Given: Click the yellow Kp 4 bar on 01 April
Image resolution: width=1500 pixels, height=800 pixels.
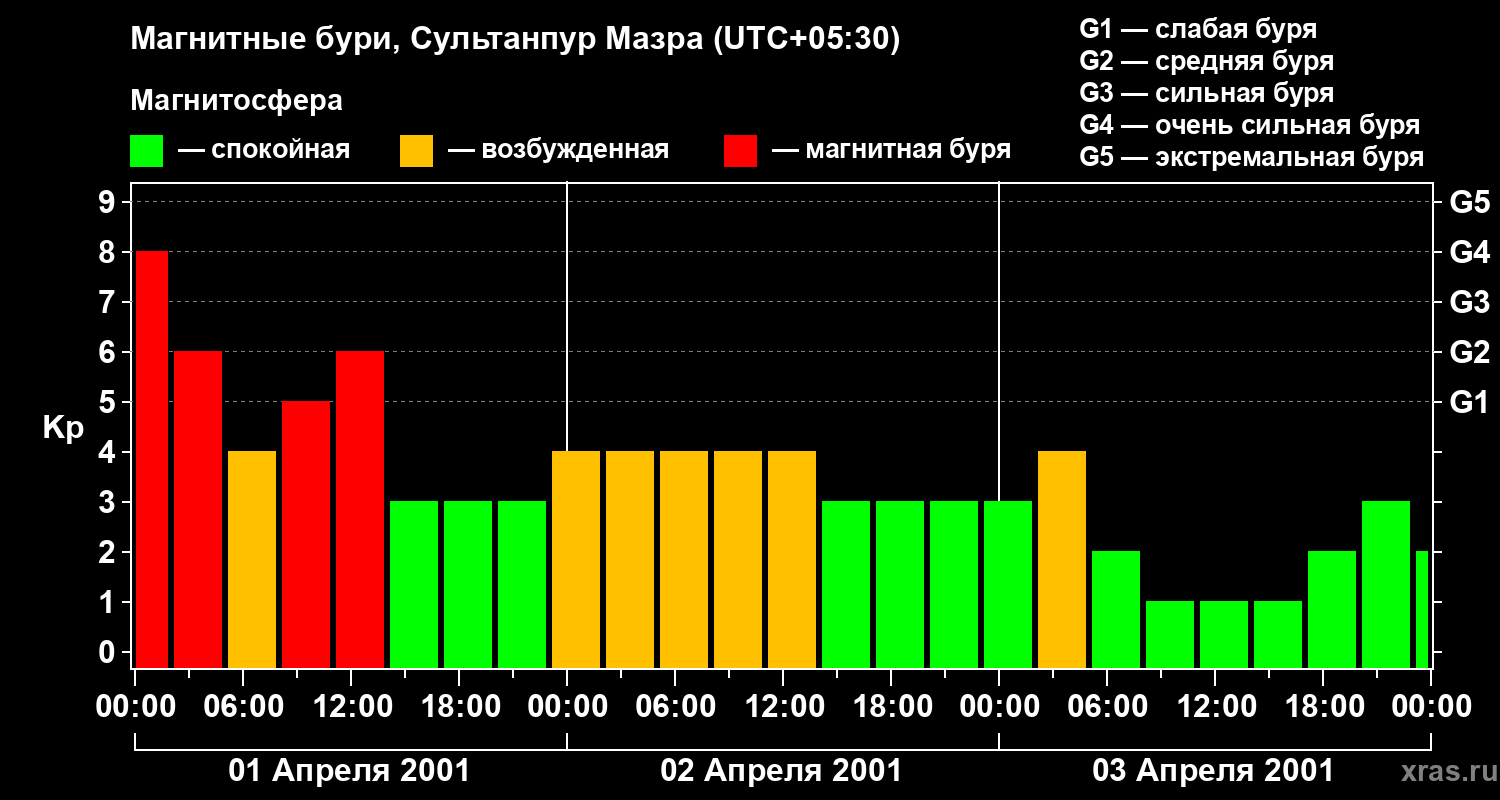Looking at the screenshot, I should 252,559.
